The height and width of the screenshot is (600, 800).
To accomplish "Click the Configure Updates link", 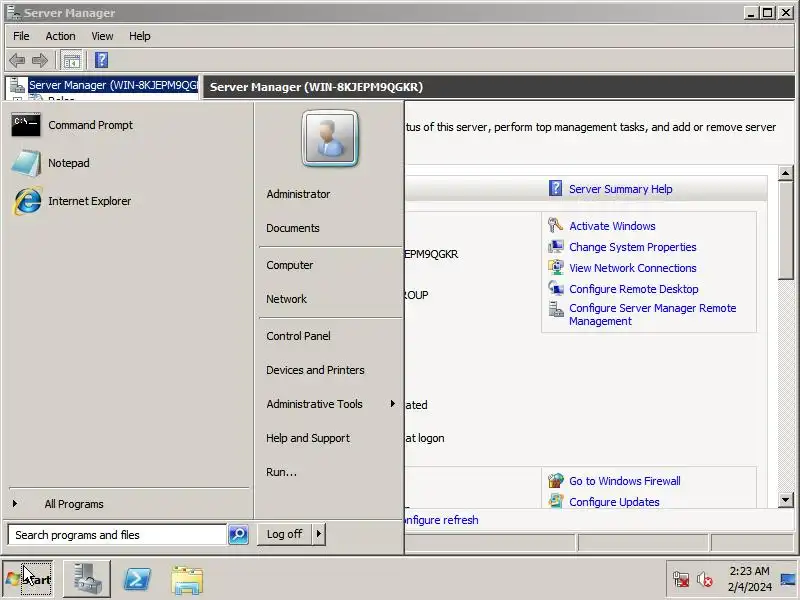I will tap(614, 502).
